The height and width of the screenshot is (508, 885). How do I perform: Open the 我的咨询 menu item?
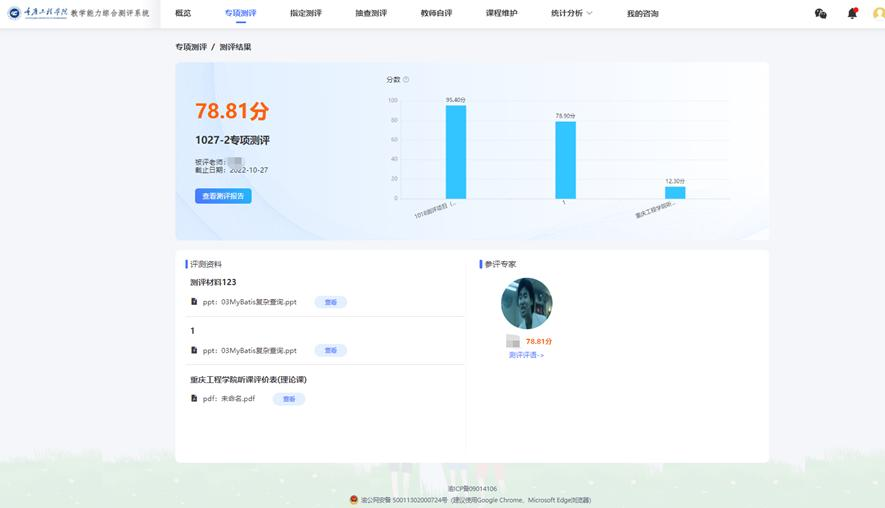643,14
